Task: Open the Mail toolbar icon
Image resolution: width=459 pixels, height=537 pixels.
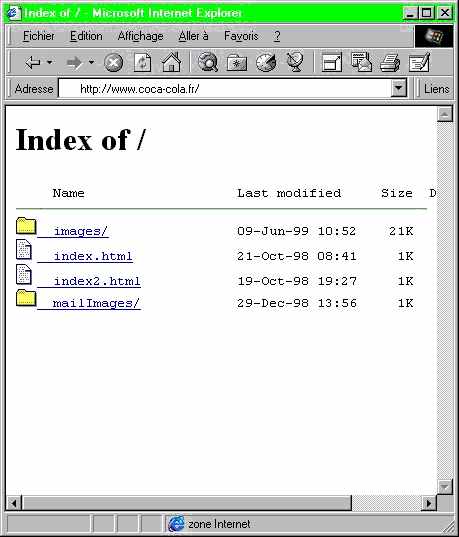Action: click(361, 62)
